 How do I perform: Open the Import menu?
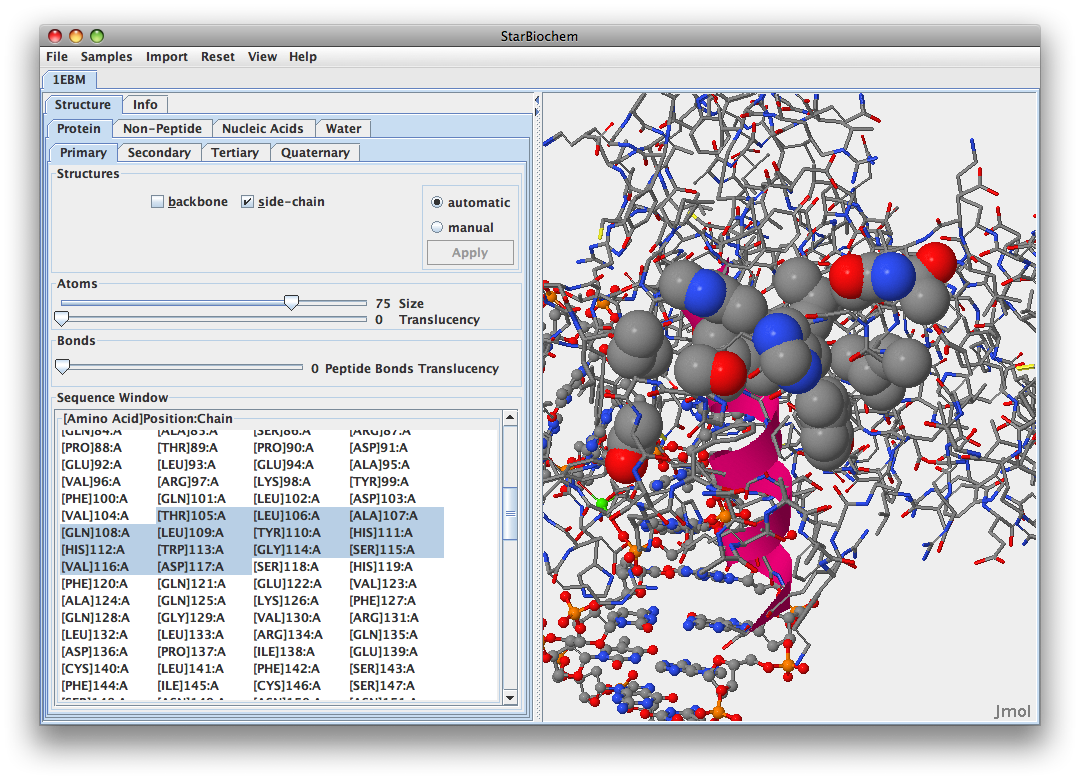pos(166,57)
